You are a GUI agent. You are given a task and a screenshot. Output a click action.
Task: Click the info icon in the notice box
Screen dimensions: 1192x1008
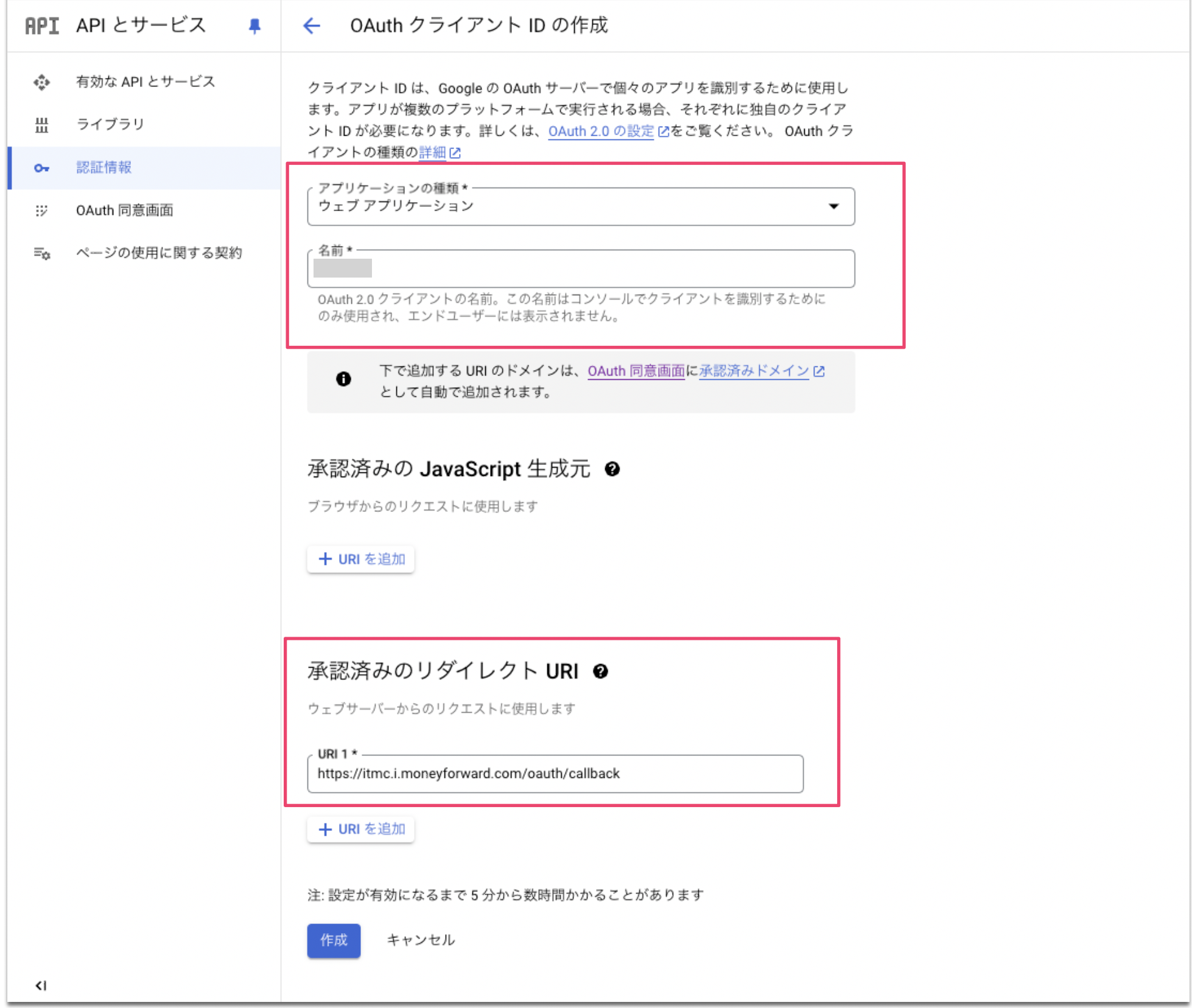pos(343,379)
